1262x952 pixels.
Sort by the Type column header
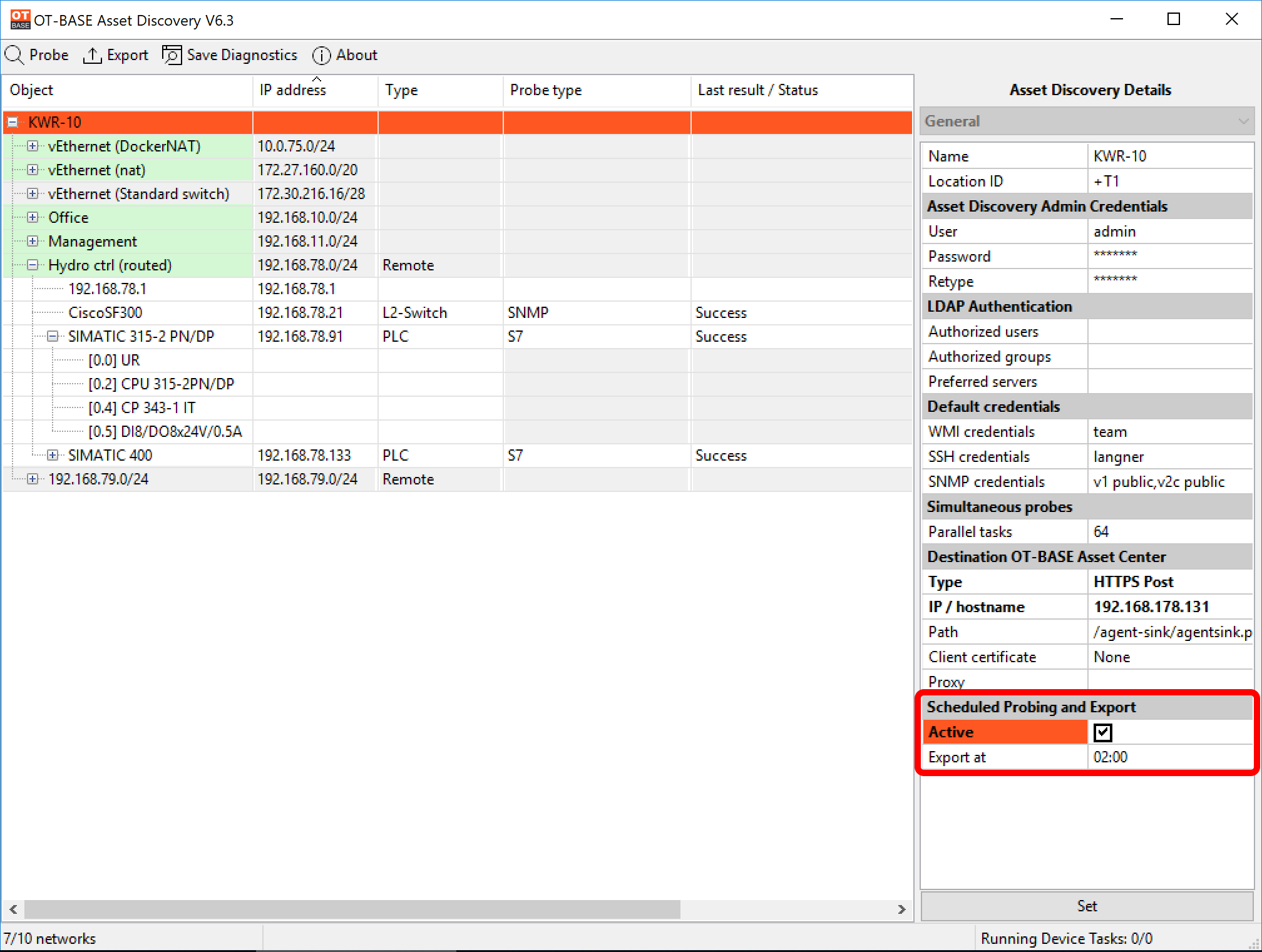coord(441,90)
